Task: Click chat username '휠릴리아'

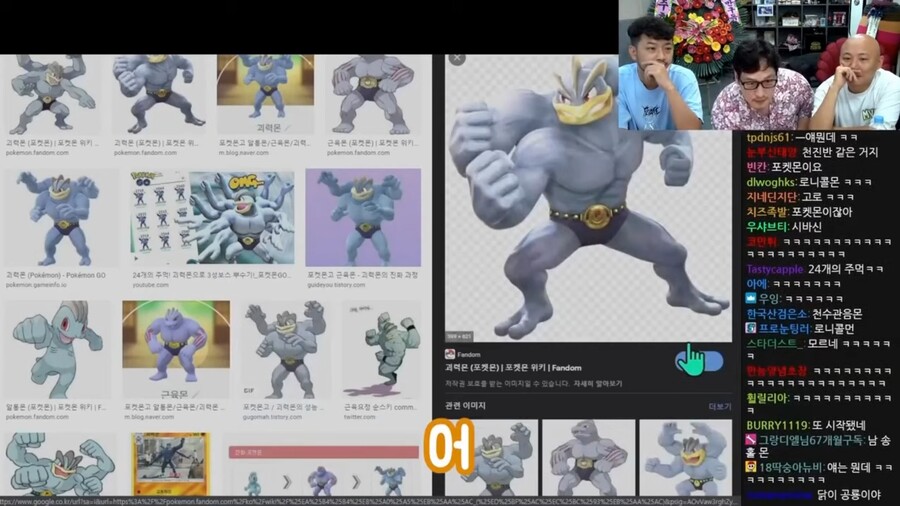Action: point(767,398)
